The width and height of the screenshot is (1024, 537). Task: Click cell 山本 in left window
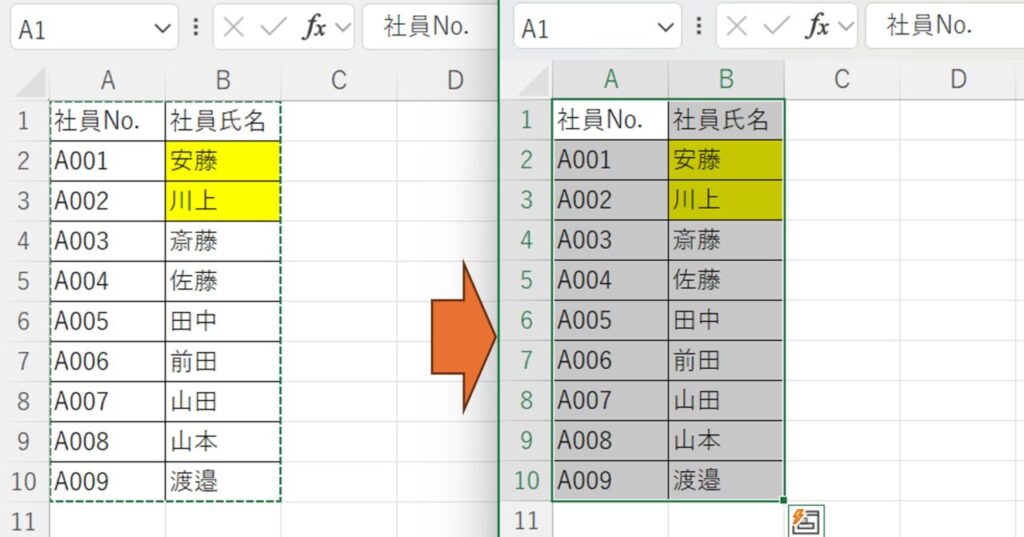point(223,442)
